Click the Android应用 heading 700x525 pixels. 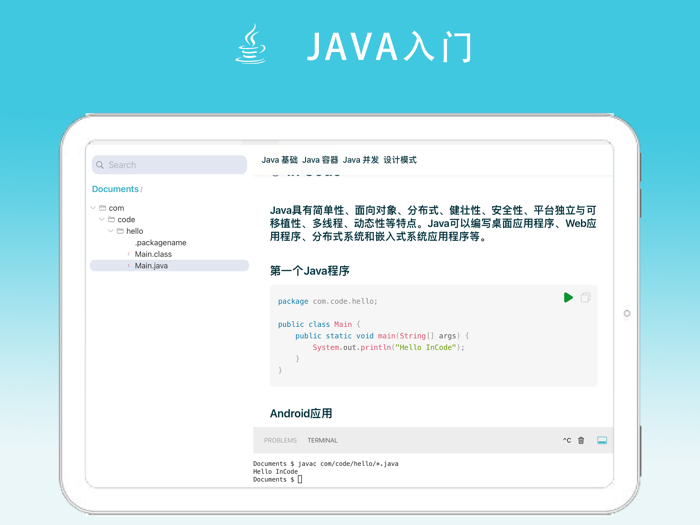(301, 413)
